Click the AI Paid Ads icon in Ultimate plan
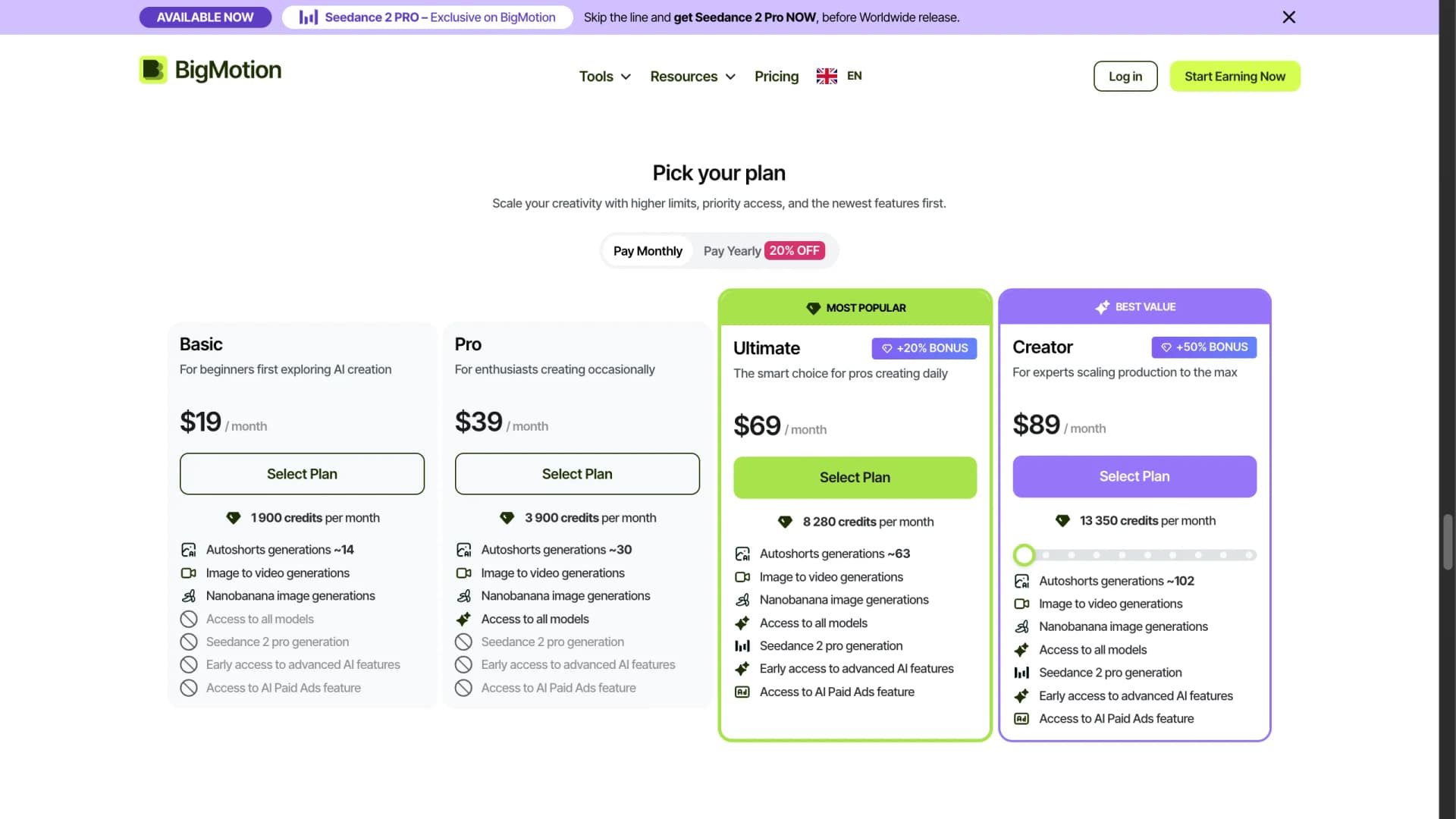This screenshot has width=1456, height=819. point(742,692)
